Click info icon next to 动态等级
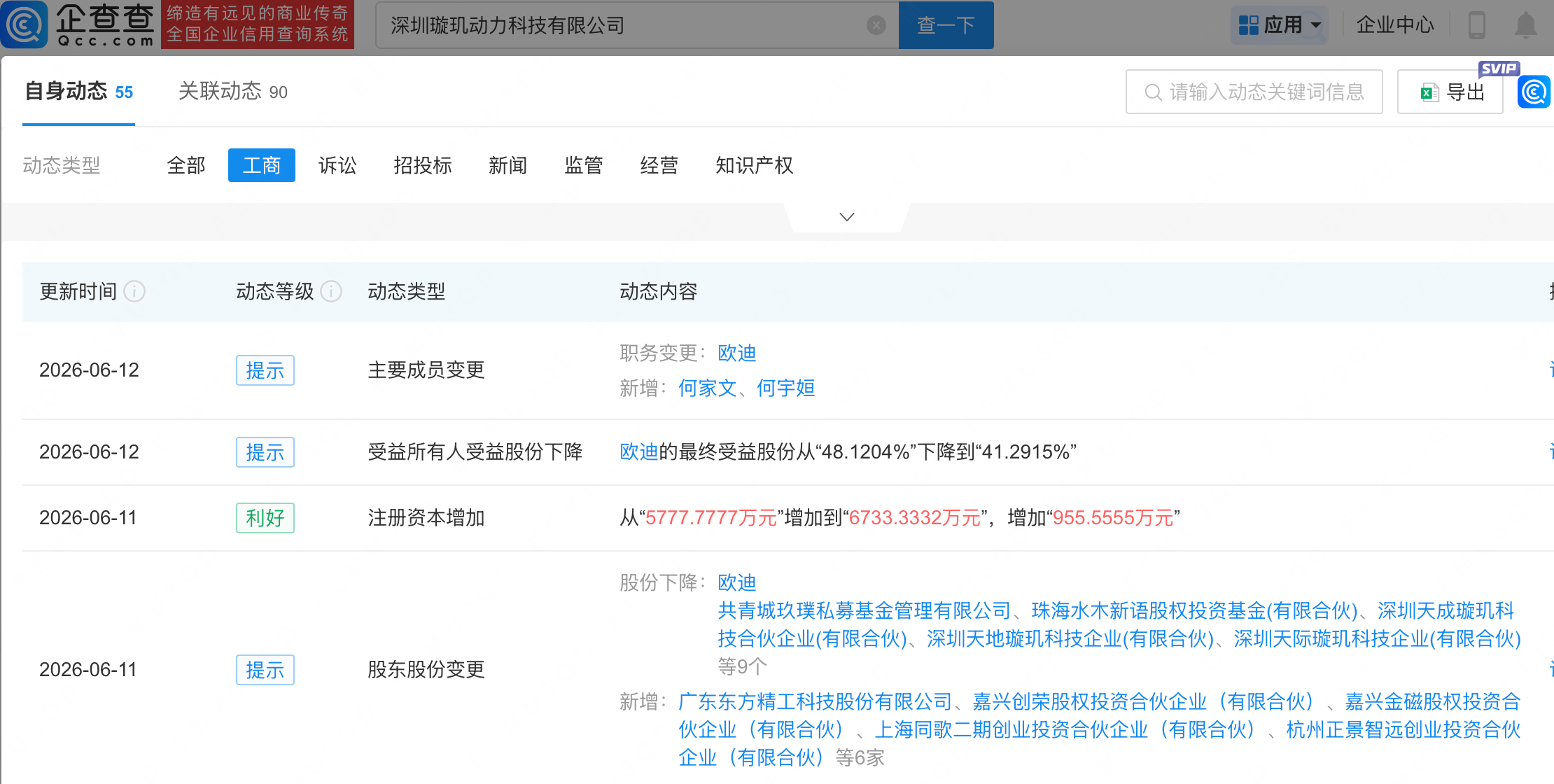Screen dimensions: 1554x784 [331, 291]
